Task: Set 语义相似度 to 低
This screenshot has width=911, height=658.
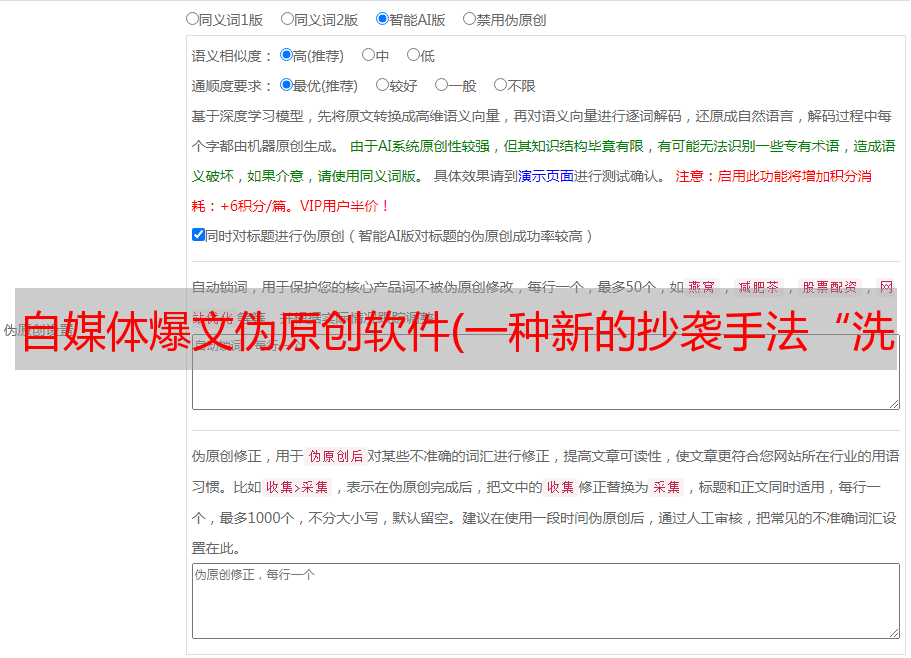Action: [x=413, y=55]
